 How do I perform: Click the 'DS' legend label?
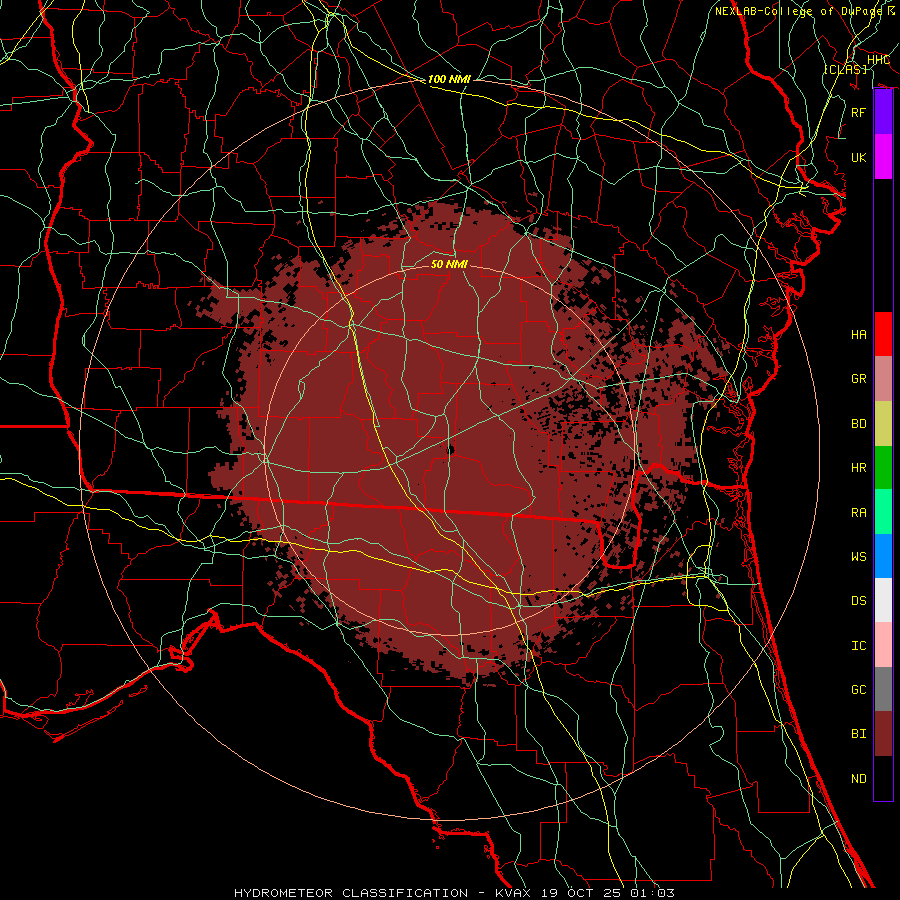pyautogui.click(x=859, y=601)
